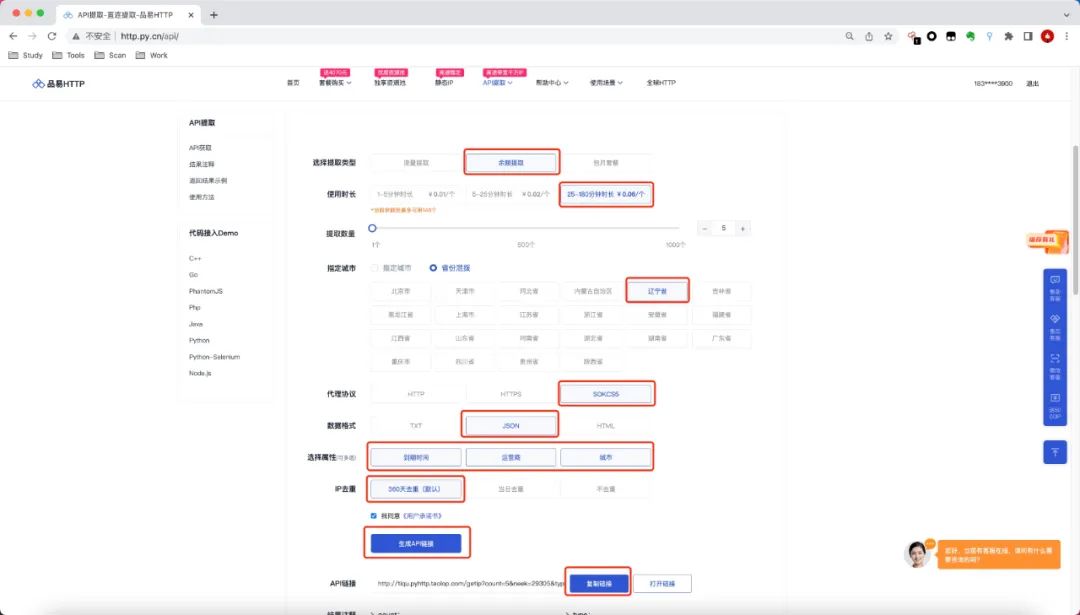
Task: Expand the API提取 navigation dropdown
Action: [x=497, y=83]
